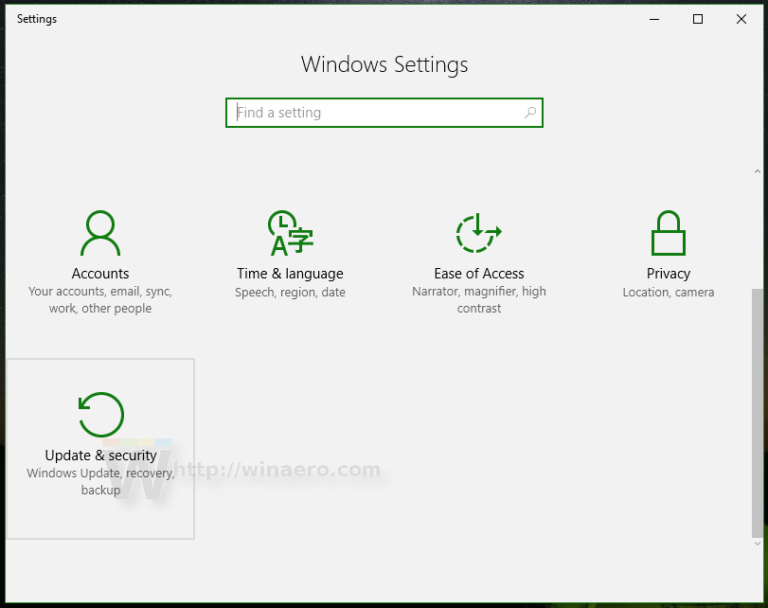Image resolution: width=768 pixels, height=608 pixels.
Task: Open the Time & language label
Action: [x=290, y=274]
